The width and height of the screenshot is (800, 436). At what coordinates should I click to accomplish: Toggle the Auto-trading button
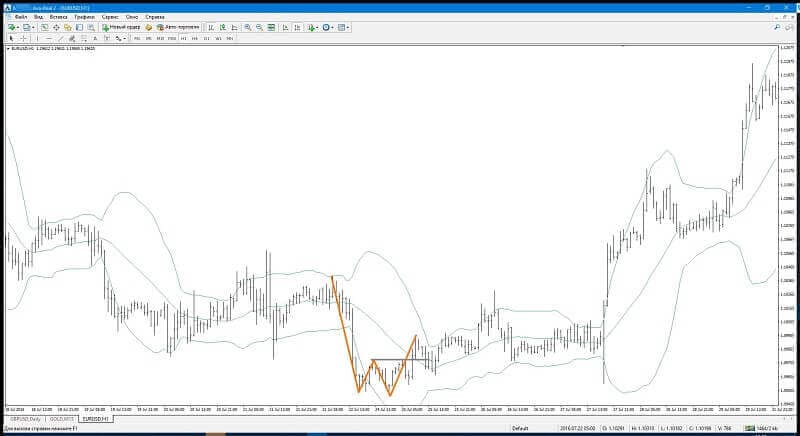tap(179, 27)
